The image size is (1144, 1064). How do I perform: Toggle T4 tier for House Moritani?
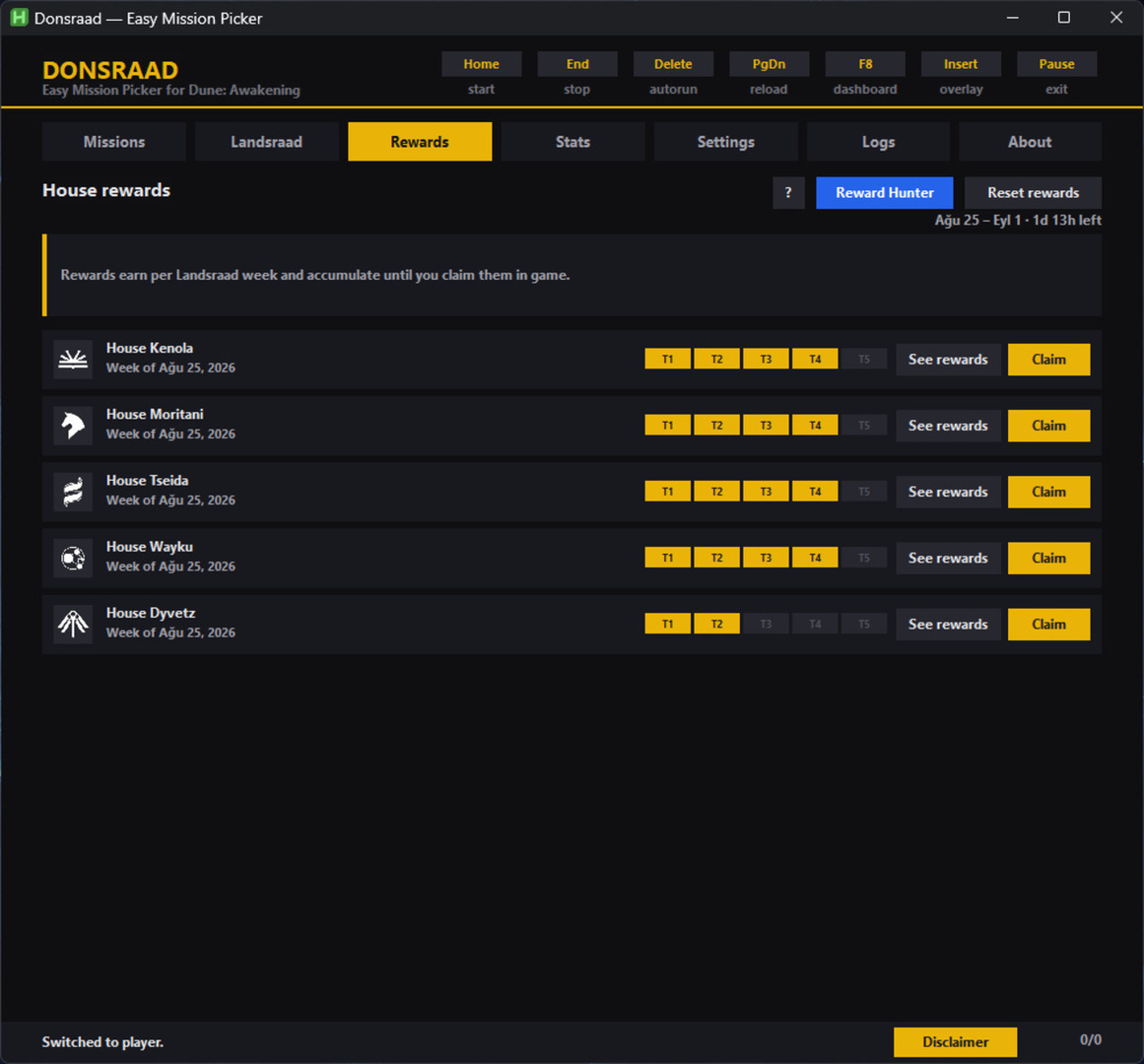[815, 426]
